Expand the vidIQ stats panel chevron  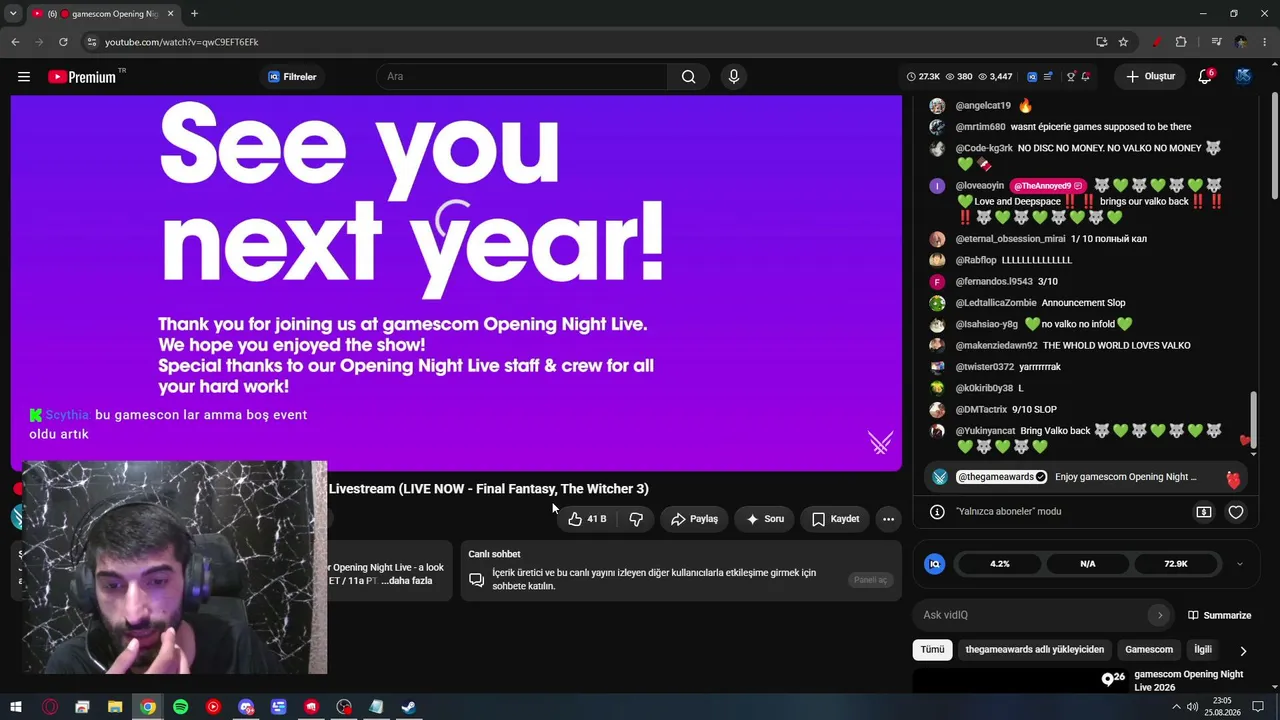point(1240,564)
